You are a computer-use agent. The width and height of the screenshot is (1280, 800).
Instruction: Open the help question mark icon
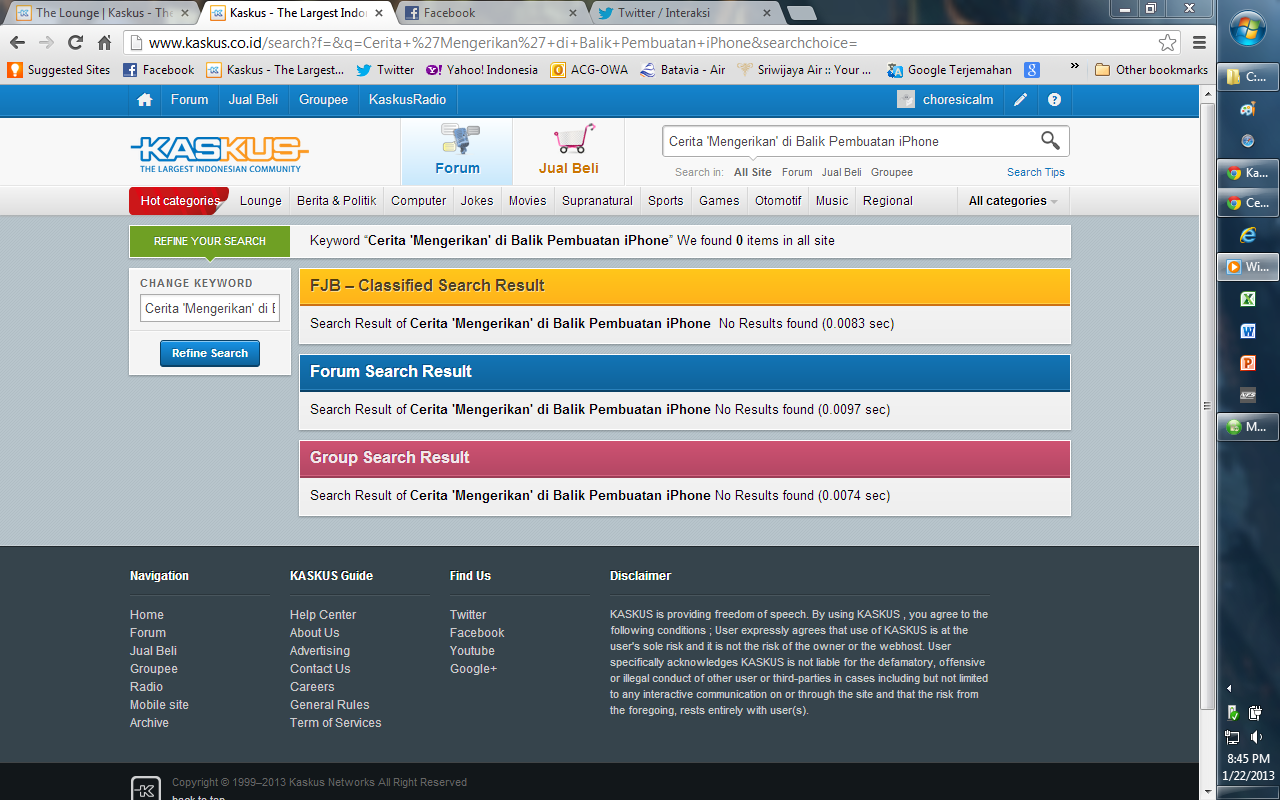1054,99
